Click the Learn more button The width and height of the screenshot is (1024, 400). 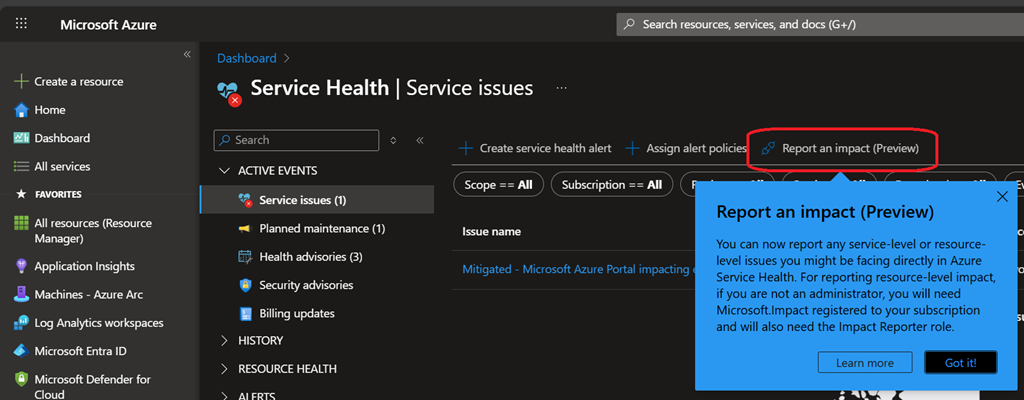(864, 363)
